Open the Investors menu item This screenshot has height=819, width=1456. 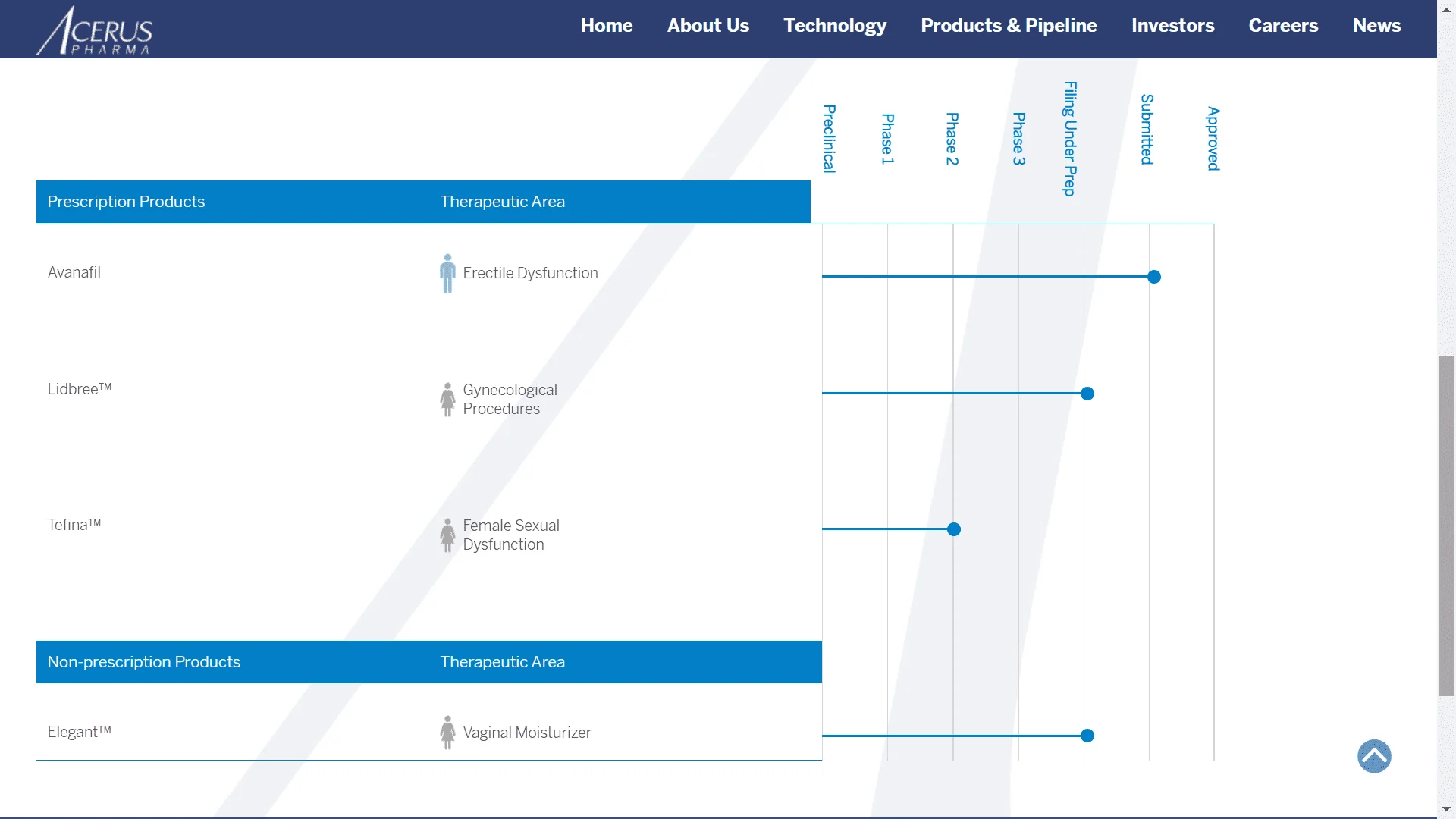[1172, 26]
